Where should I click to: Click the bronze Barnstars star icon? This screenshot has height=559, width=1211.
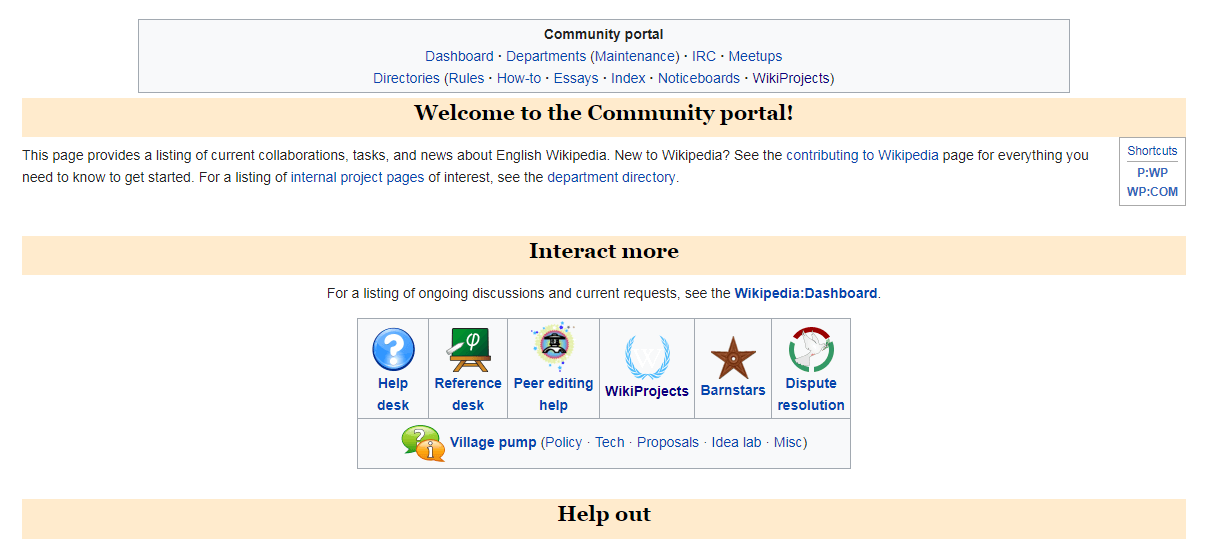733,357
